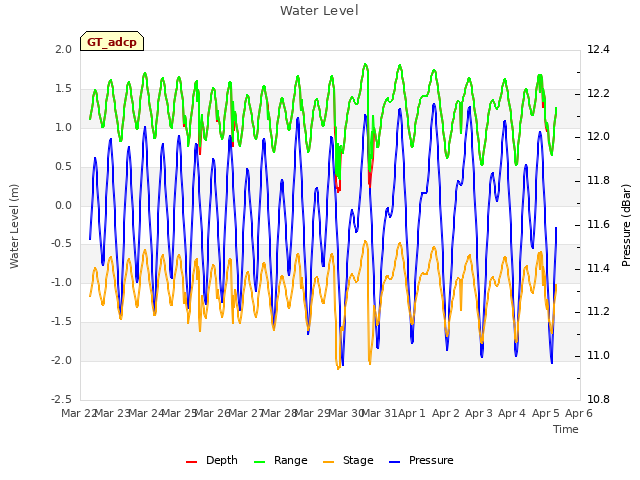Click the Mar 27 date tick label
This screenshot has height=480, width=640.
coord(246,413)
